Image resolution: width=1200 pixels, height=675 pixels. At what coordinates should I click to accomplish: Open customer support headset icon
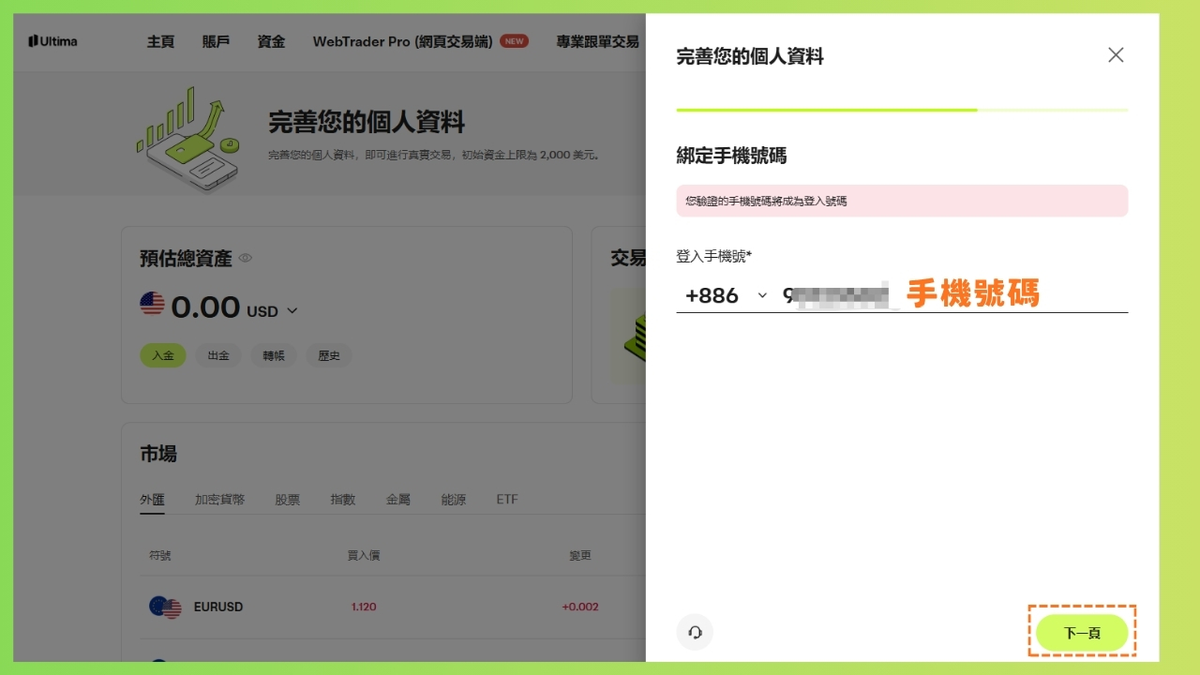695,632
